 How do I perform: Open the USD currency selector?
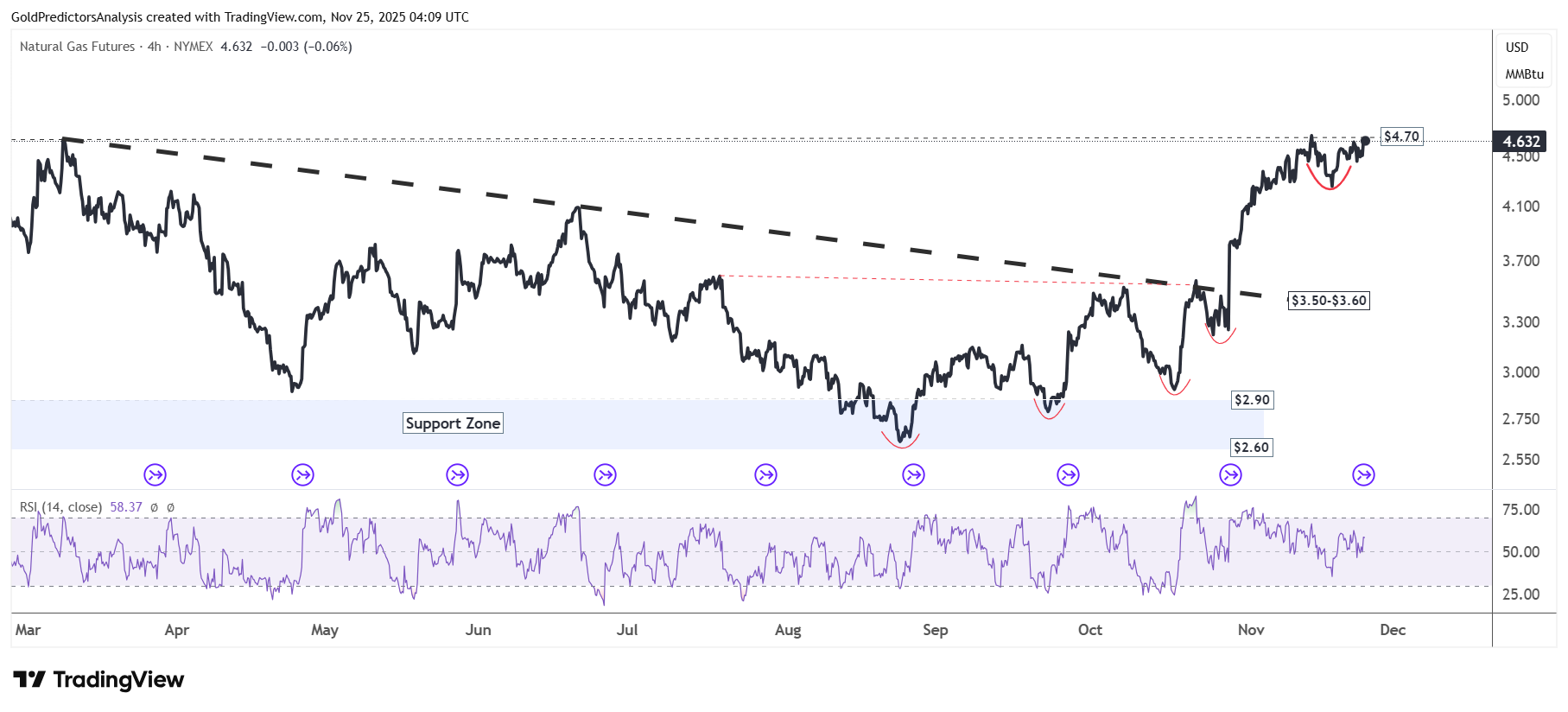(x=1517, y=48)
